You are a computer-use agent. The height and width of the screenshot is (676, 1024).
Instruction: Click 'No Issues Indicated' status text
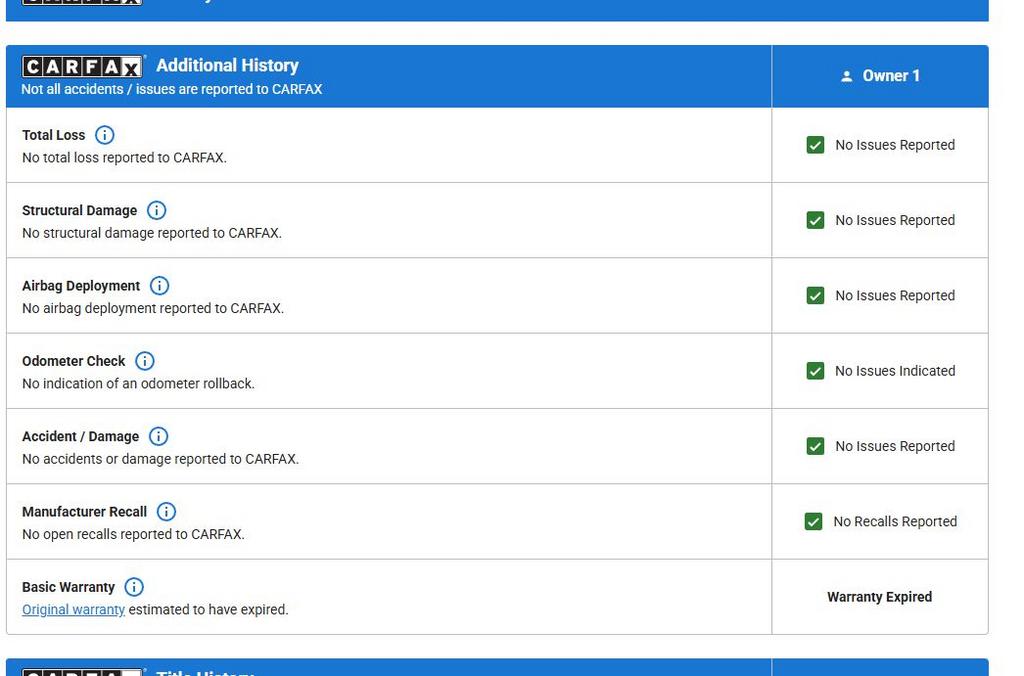click(x=895, y=371)
